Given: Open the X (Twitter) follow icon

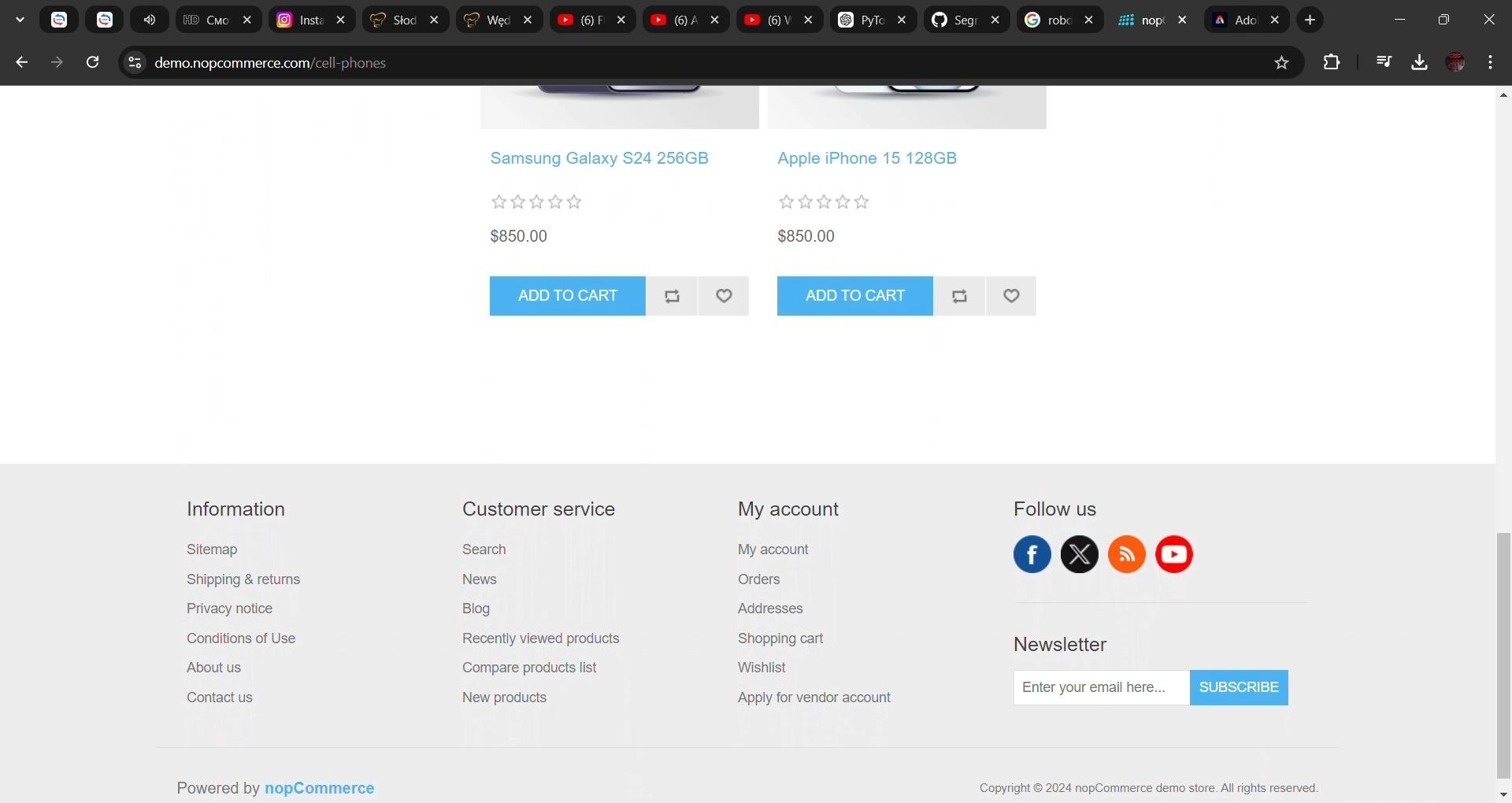Looking at the screenshot, I should click(1080, 554).
